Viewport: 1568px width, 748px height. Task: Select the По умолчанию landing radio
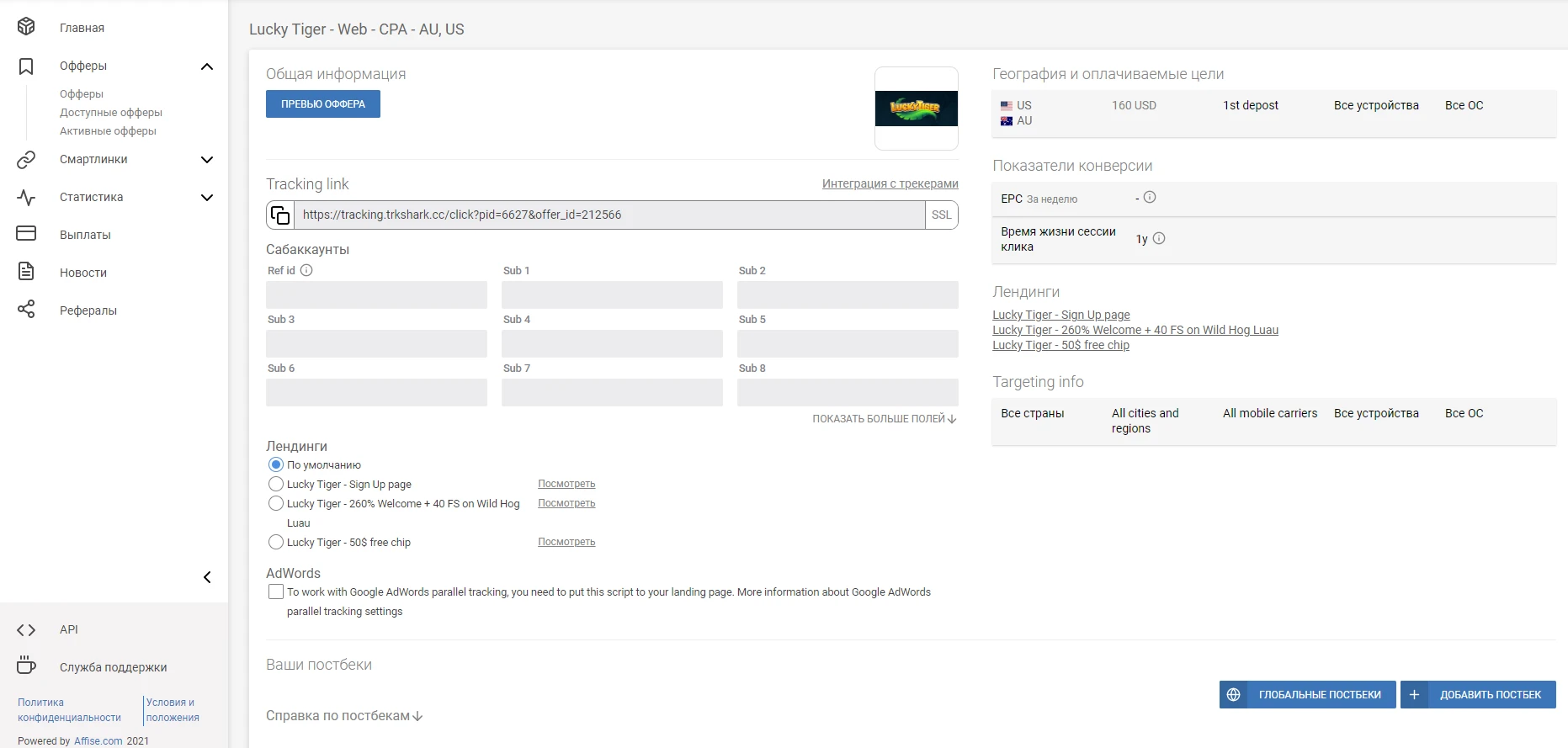coord(276,464)
